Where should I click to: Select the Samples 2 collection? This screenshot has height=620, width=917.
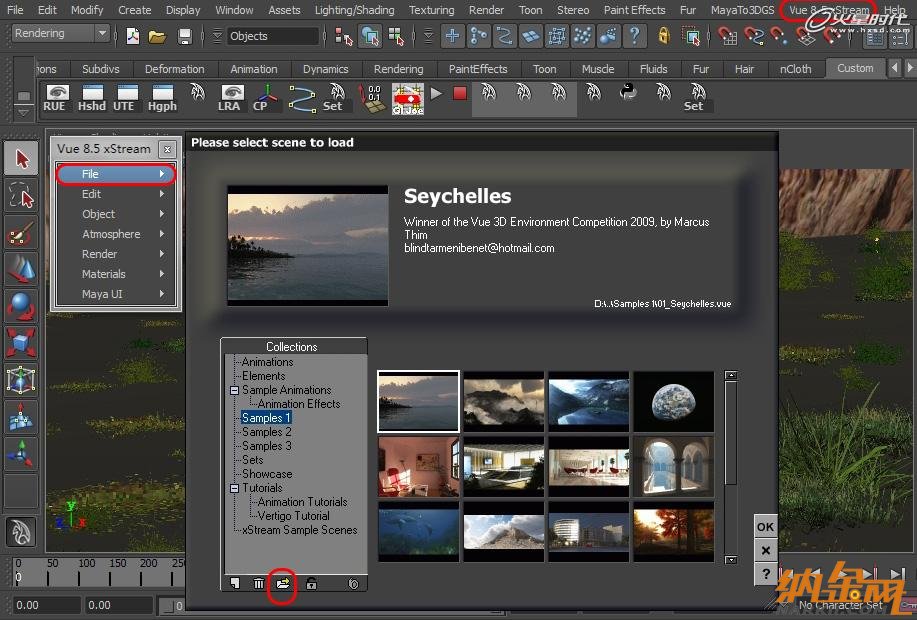click(267, 432)
